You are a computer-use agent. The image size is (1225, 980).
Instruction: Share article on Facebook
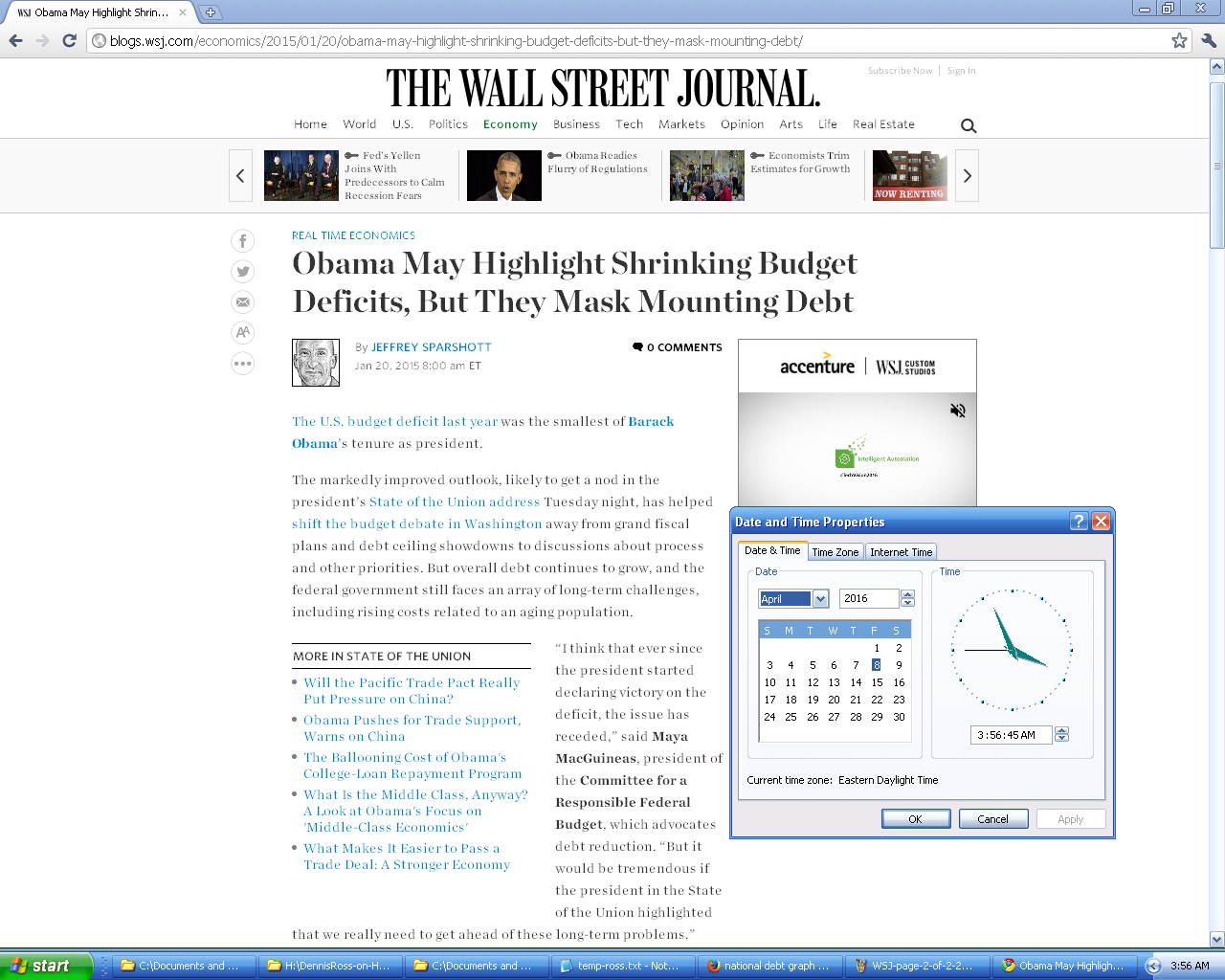243,241
